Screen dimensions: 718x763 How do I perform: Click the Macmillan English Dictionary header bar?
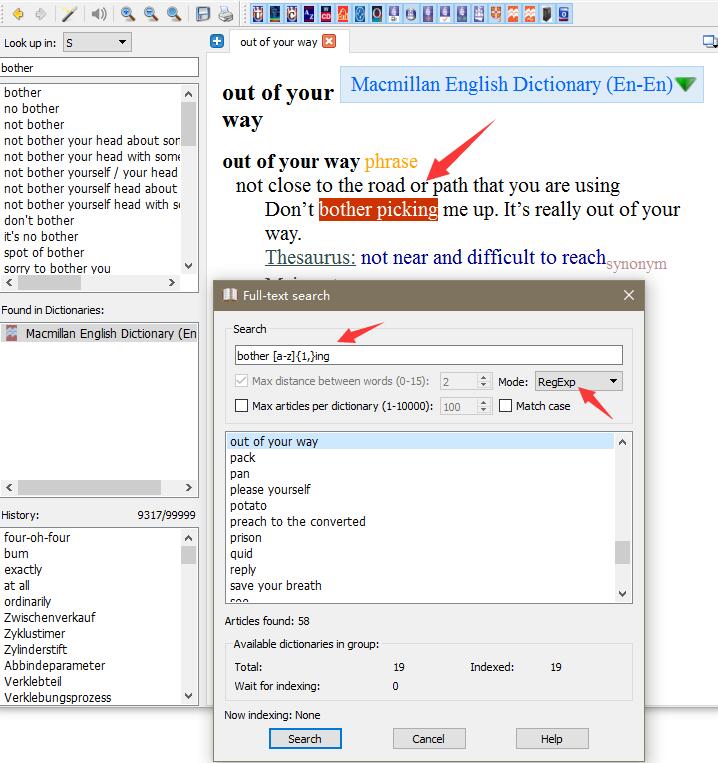point(521,84)
